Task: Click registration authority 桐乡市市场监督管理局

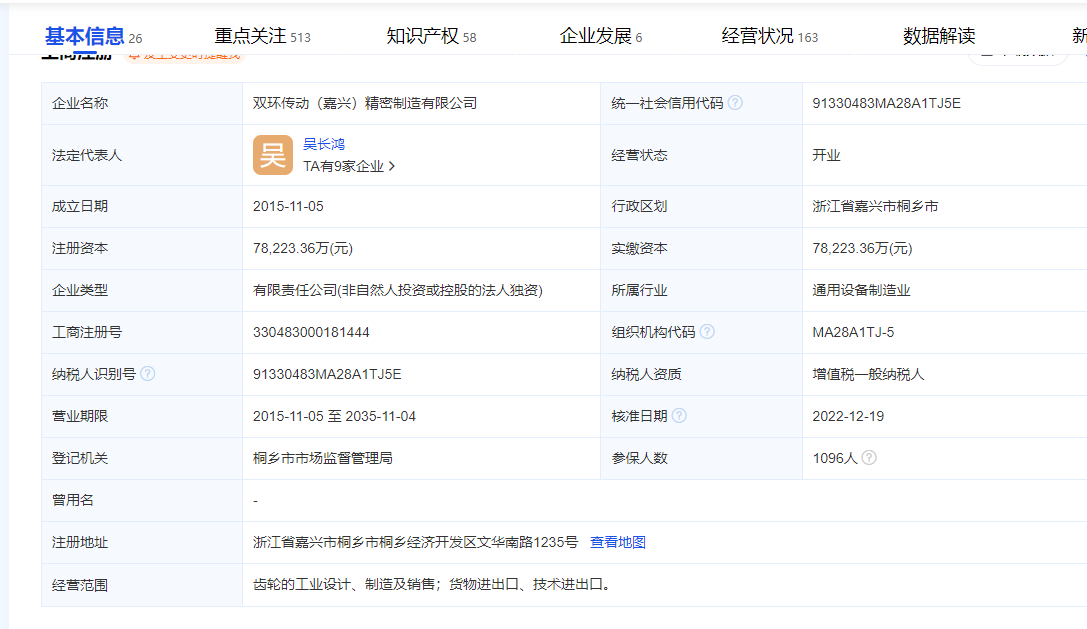Action: pyautogui.click(x=322, y=458)
